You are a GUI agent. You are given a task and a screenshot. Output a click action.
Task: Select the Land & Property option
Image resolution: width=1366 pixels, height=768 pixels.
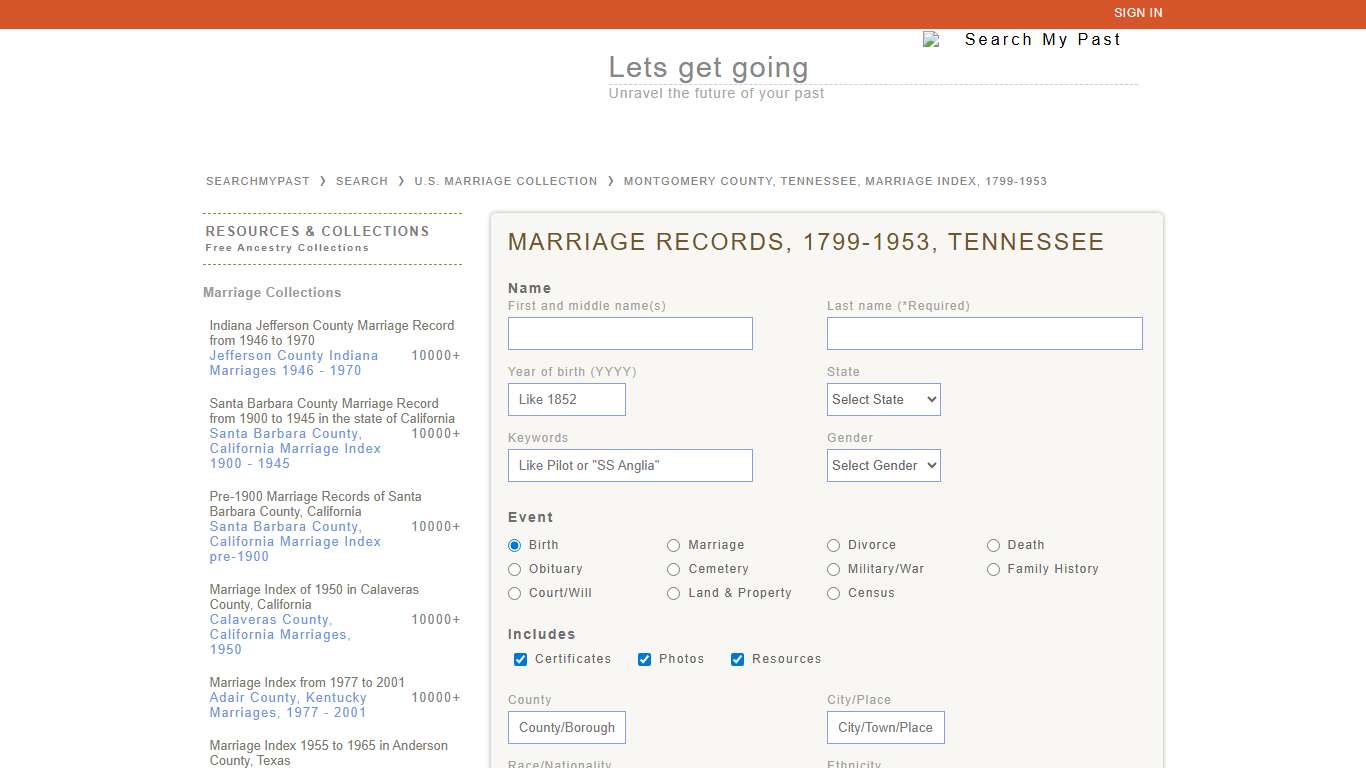(674, 593)
